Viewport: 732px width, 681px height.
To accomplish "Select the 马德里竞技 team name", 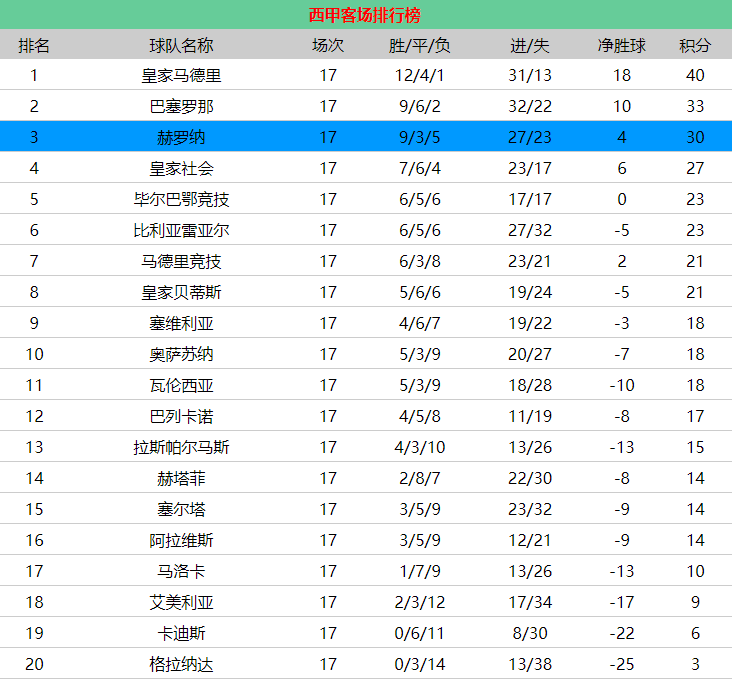I will click(x=181, y=262).
